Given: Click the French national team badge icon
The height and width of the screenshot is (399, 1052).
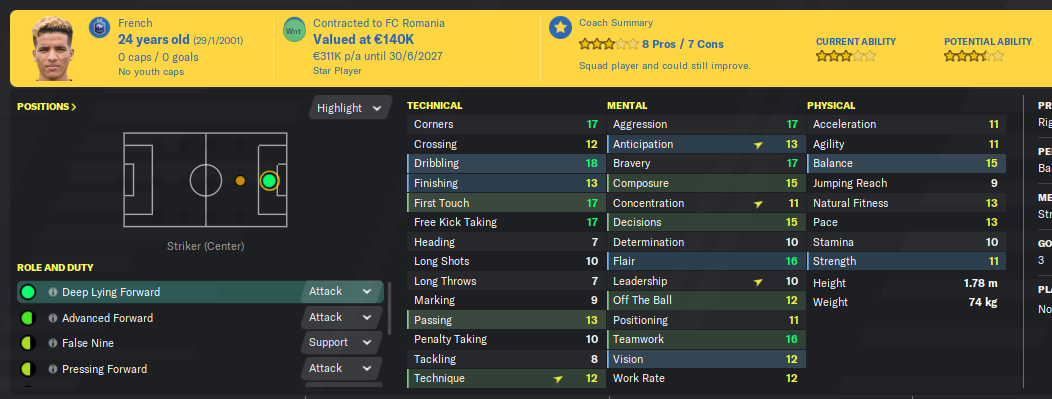Looking at the screenshot, I should (99, 28).
